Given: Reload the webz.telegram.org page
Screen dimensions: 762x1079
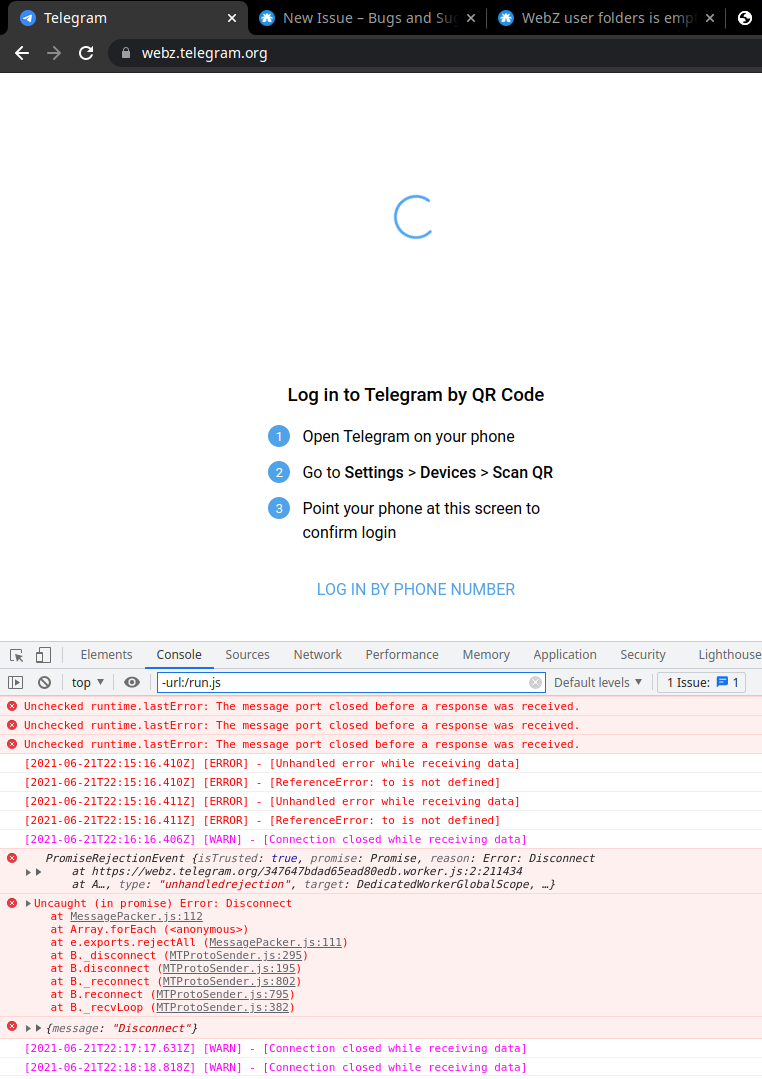Looking at the screenshot, I should point(86,53).
